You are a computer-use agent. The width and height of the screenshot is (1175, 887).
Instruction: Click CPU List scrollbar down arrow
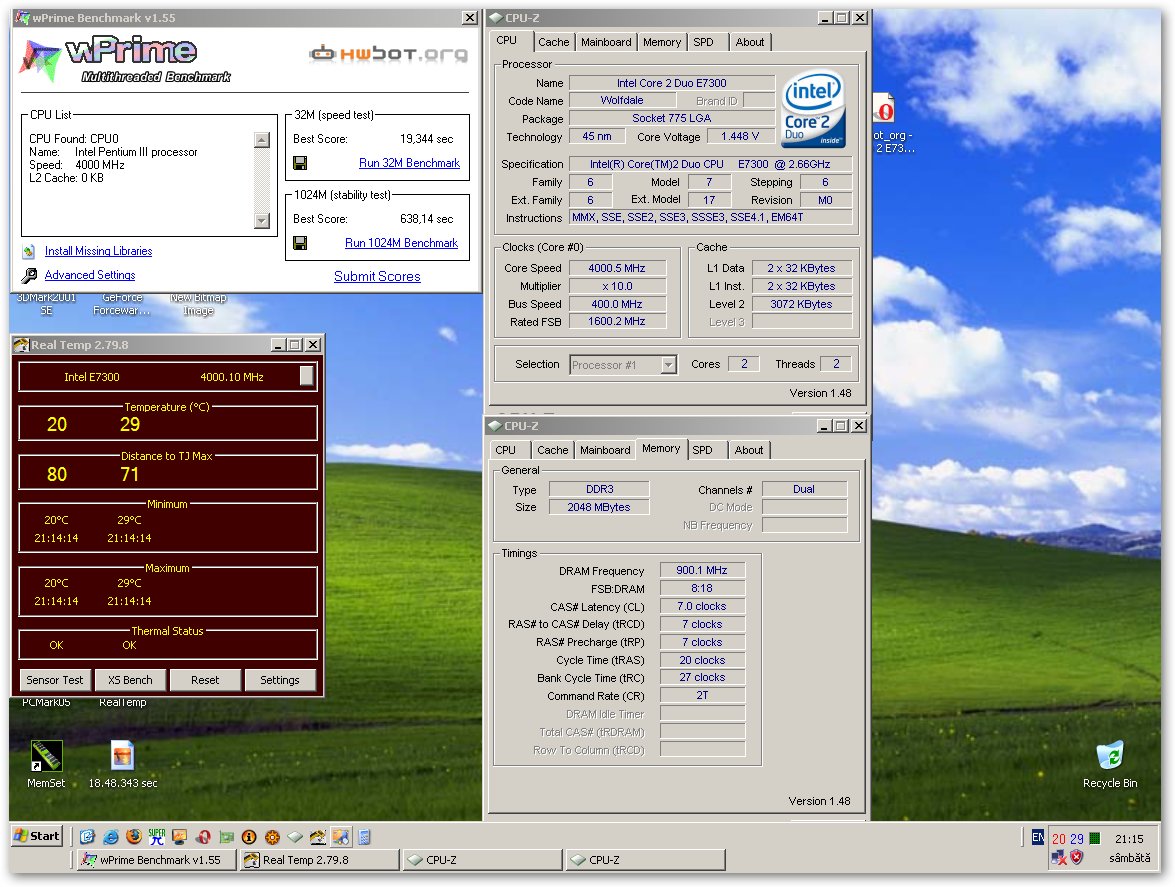262,220
